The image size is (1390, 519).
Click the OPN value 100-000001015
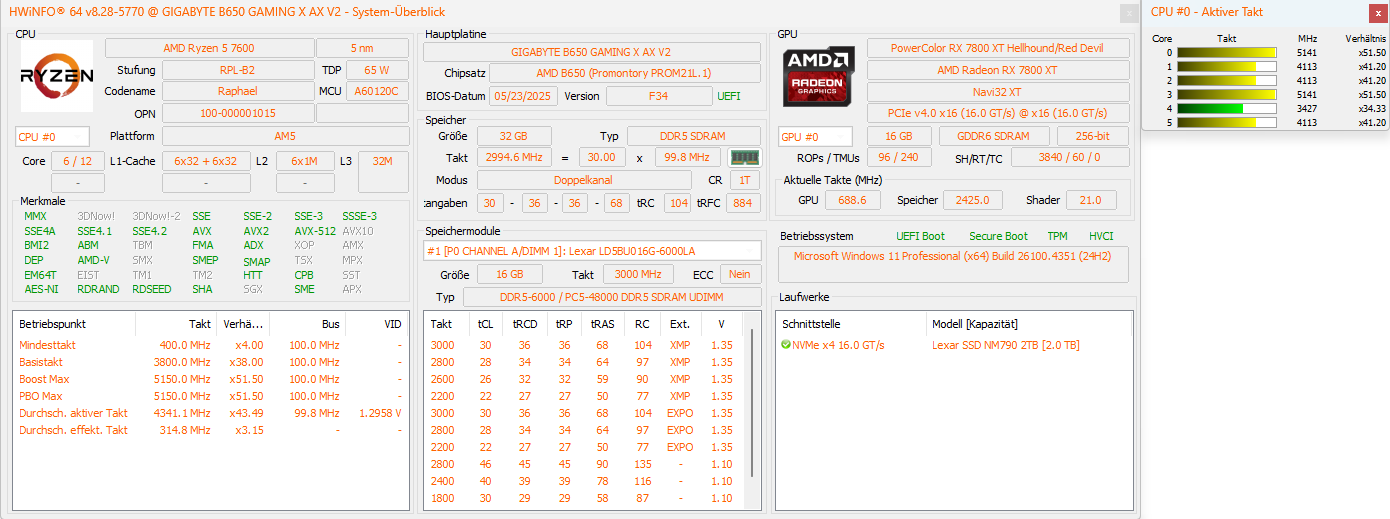(237, 113)
